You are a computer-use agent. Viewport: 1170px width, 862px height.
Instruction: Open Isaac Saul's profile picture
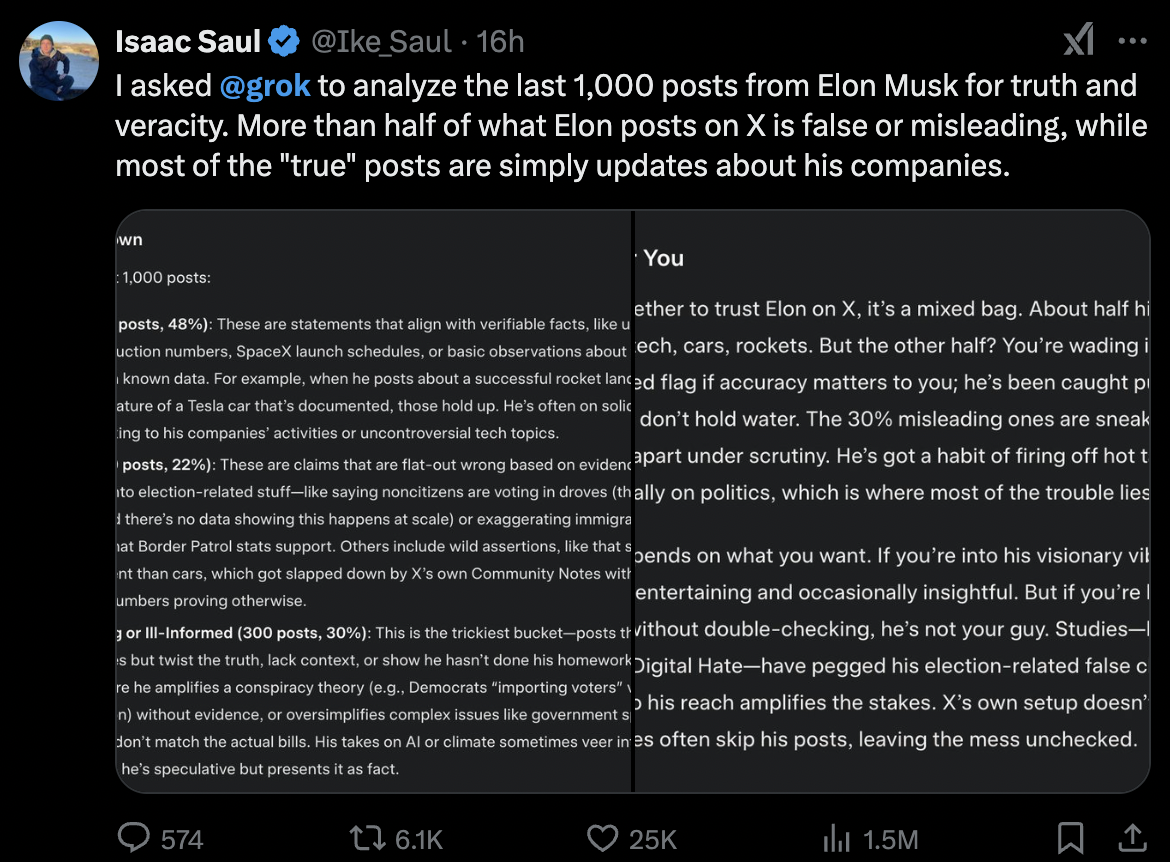59,60
